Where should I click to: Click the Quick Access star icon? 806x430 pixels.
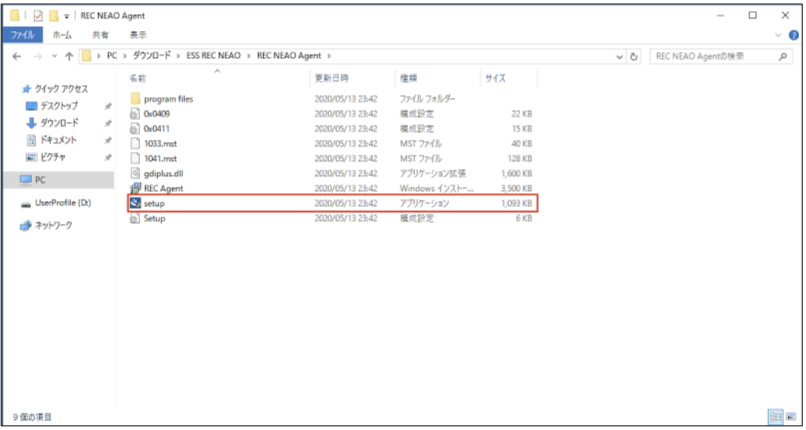[26, 89]
